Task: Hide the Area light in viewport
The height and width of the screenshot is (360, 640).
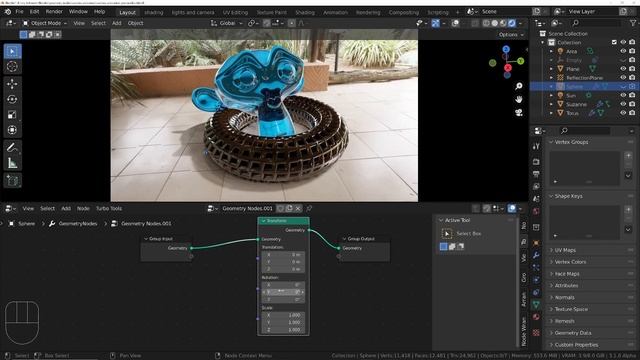Action: coord(623,51)
